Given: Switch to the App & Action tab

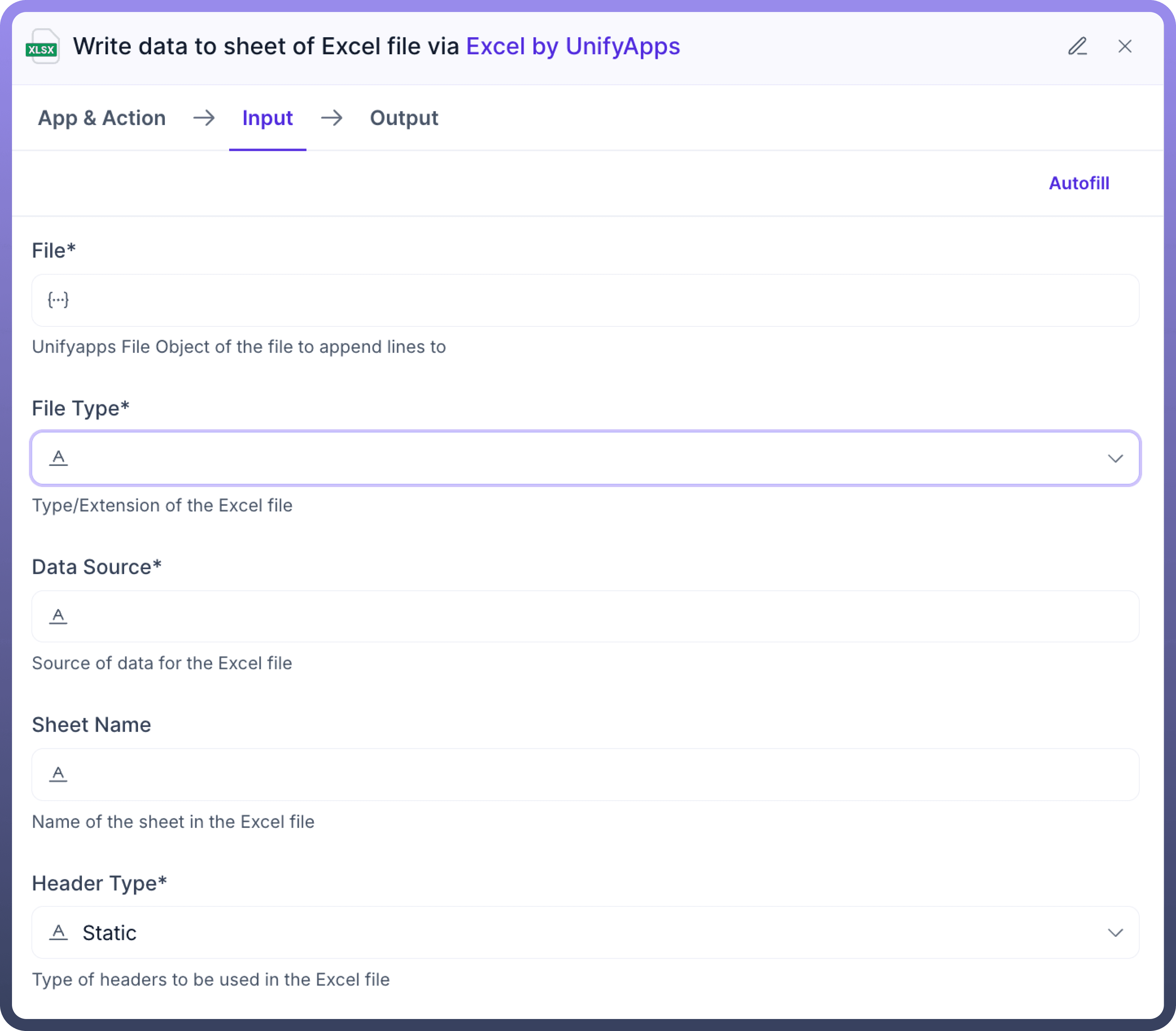Looking at the screenshot, I should (x=102, y=118).
